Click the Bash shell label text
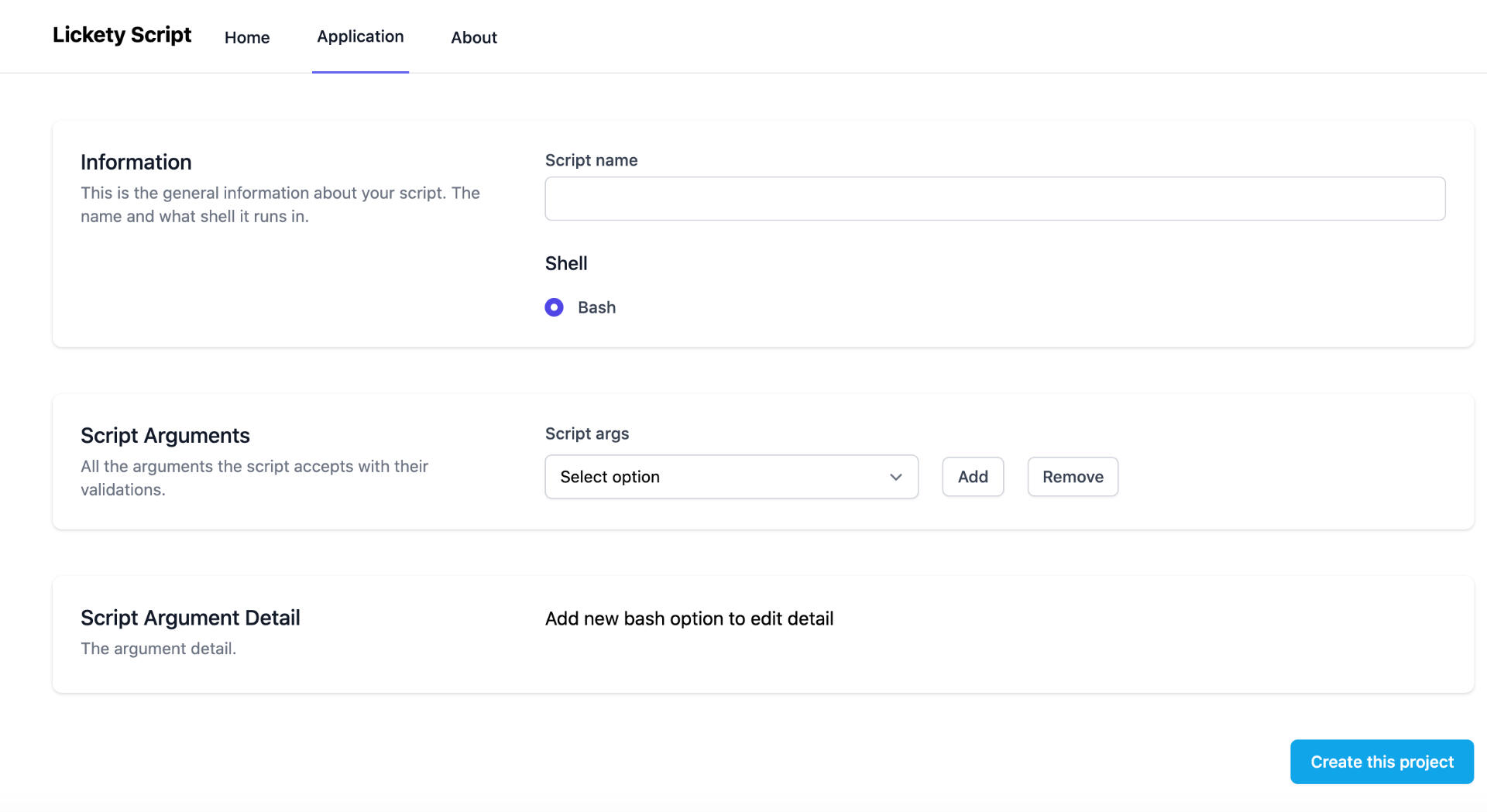 click(x=596, y=307)
